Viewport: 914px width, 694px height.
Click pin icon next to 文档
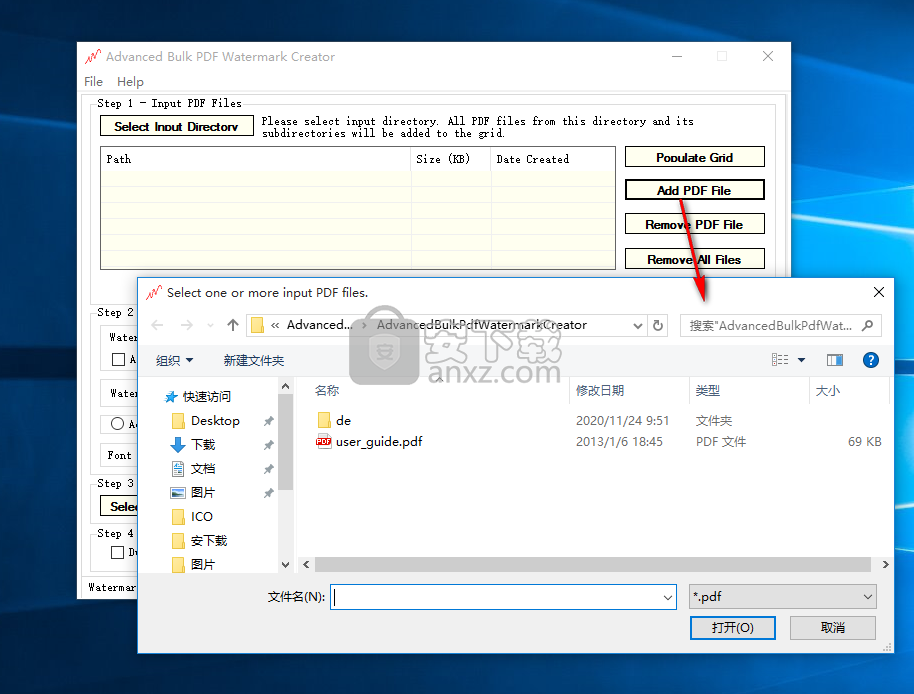pos(268,469)
